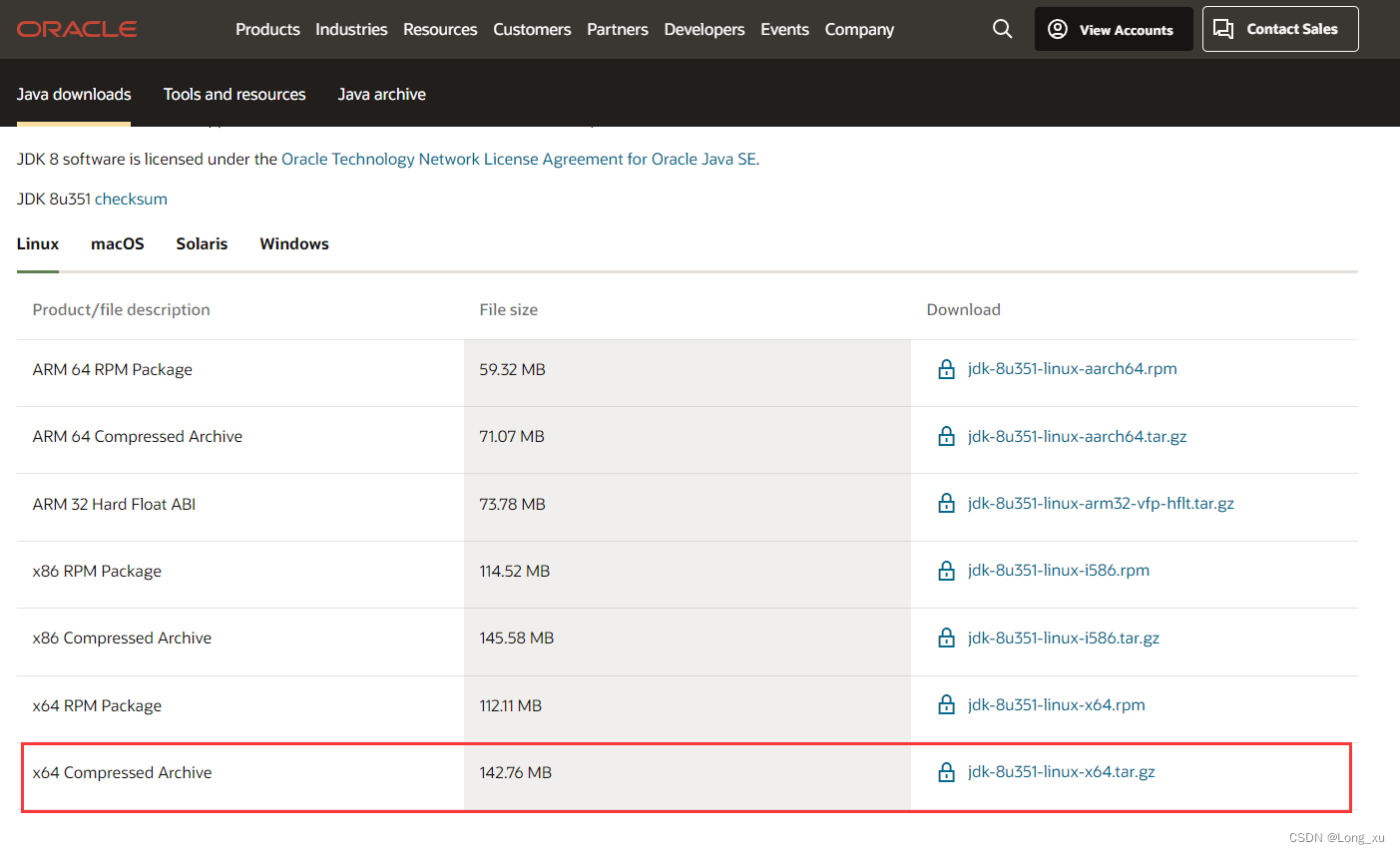The image size is (1400, 854).
Task: Open the Resources menu
Action: coord(440,29)
